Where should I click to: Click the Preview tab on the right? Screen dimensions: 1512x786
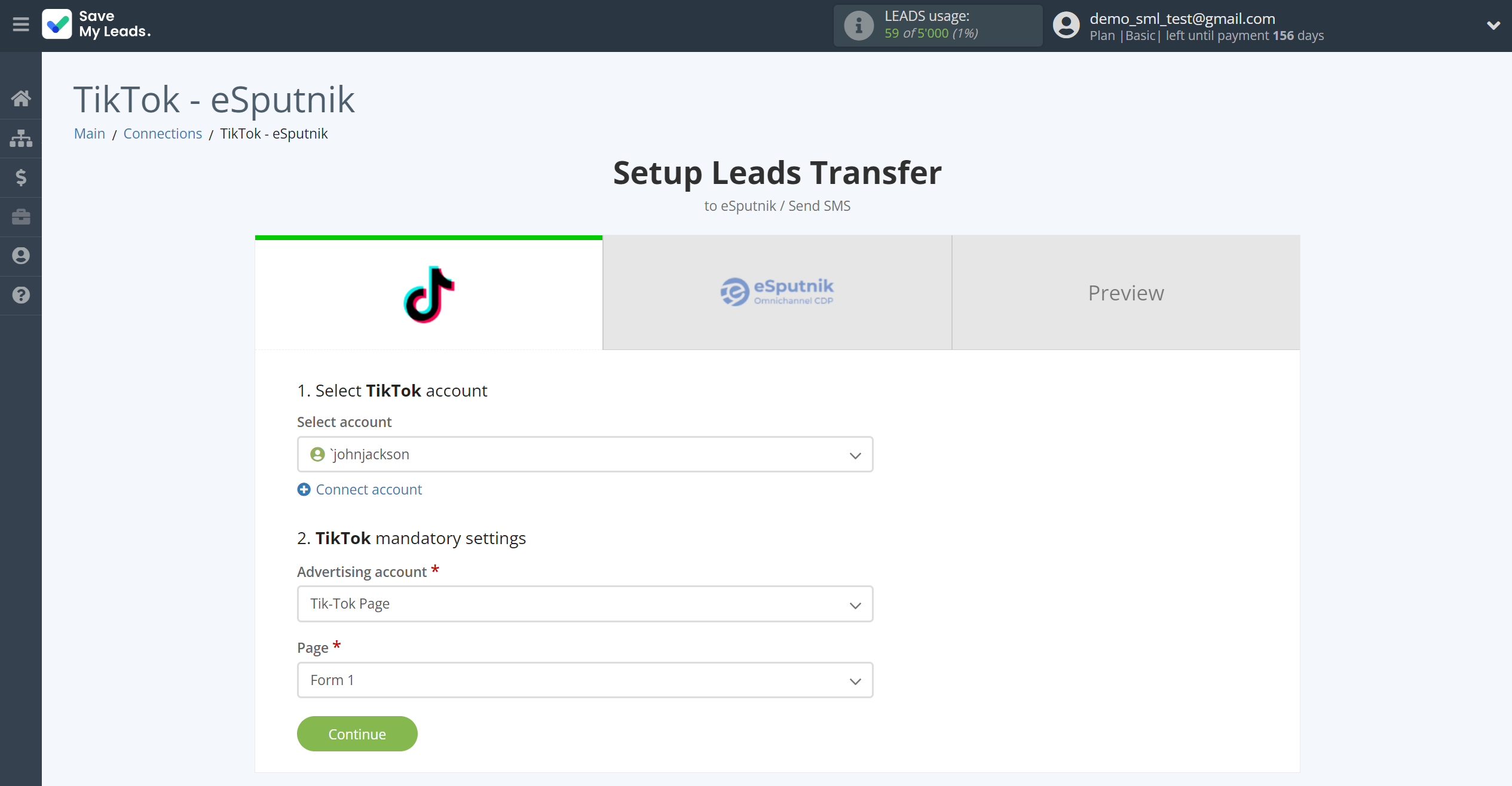coord(1126,292)
